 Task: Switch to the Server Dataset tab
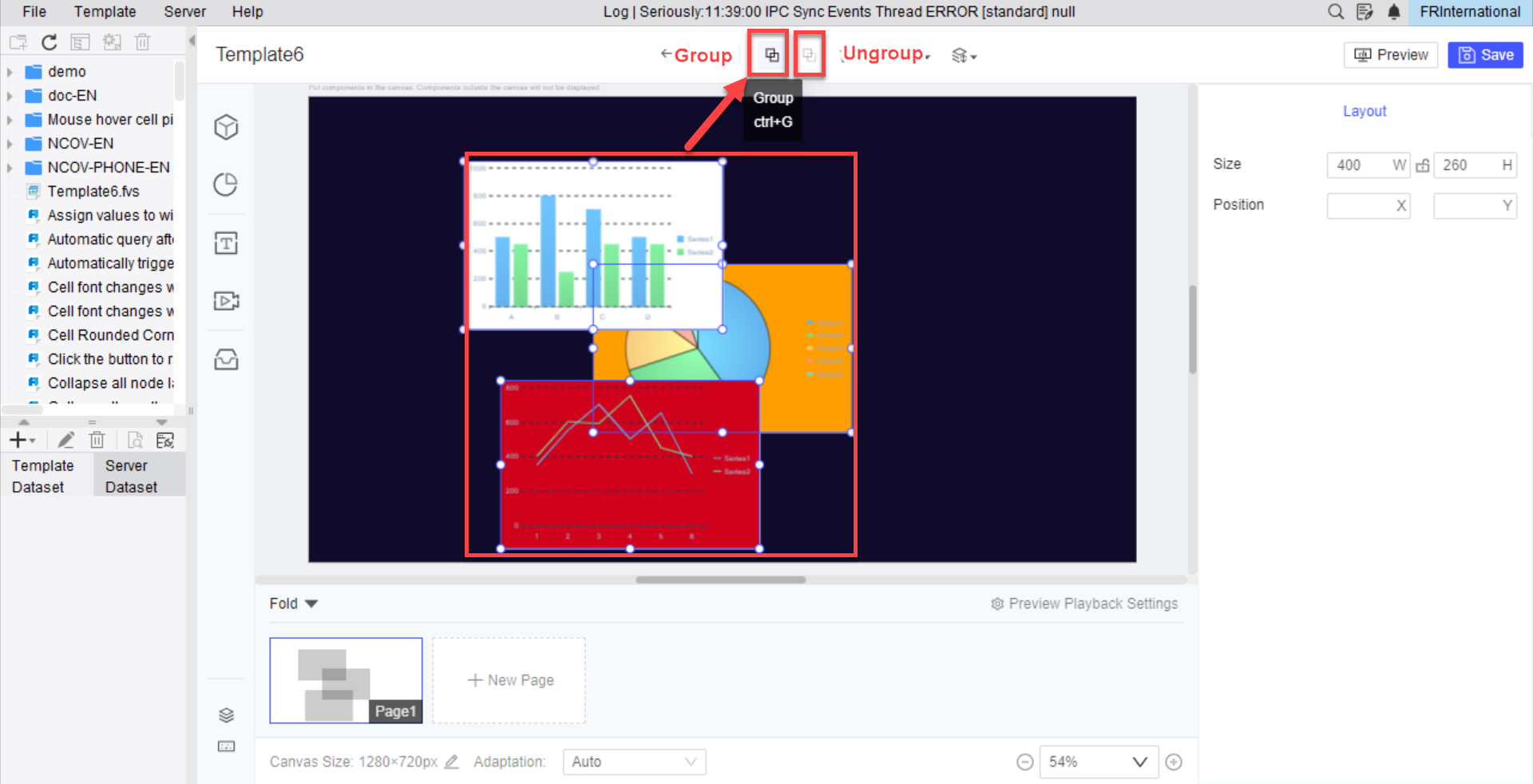pos(139,476)
